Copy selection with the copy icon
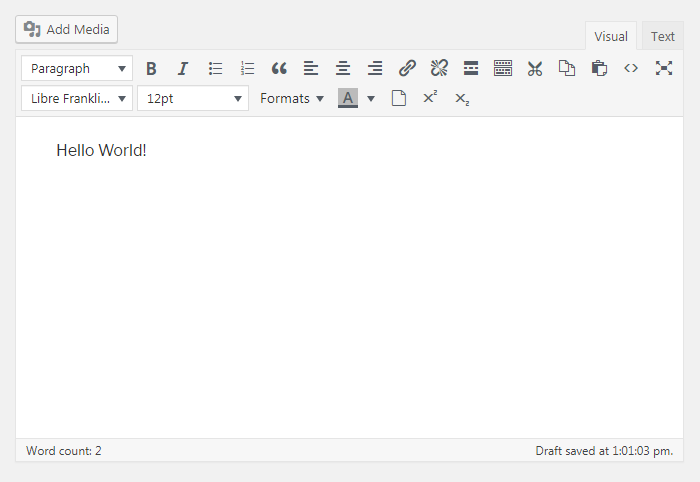Image resolution: width=700 pixels, height=482 pixels. [567, 68]
